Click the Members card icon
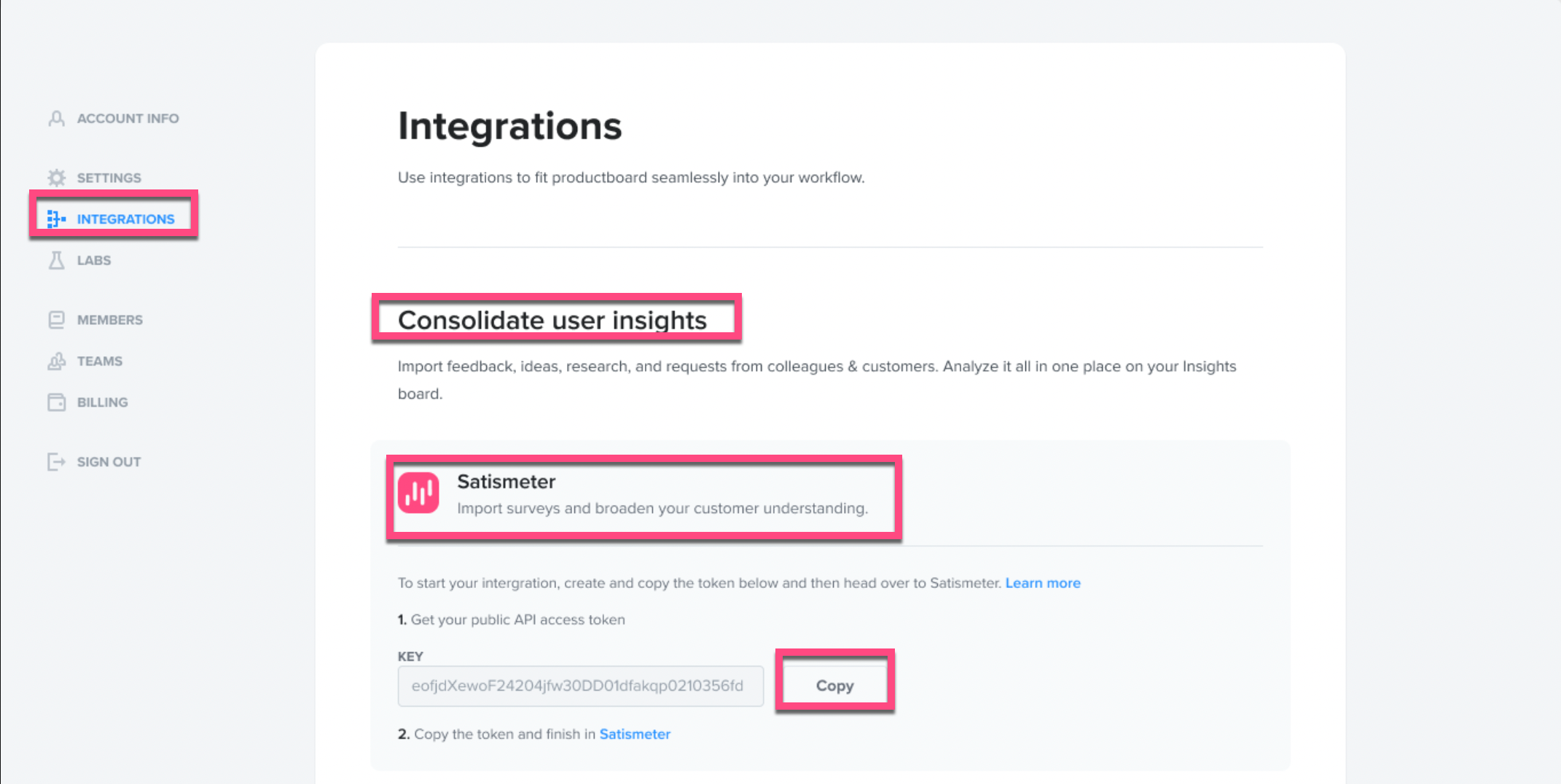This screenshot has width=1561, height=784. point(56,319)
